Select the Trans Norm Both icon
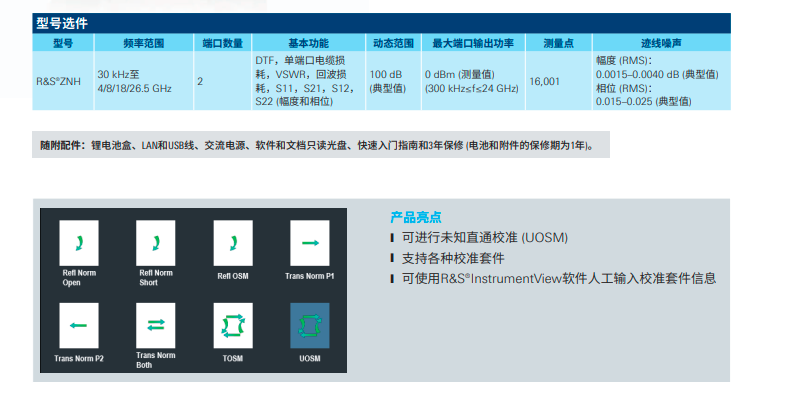The width and height of the screenshot is (795, 416). click(155, 325)
